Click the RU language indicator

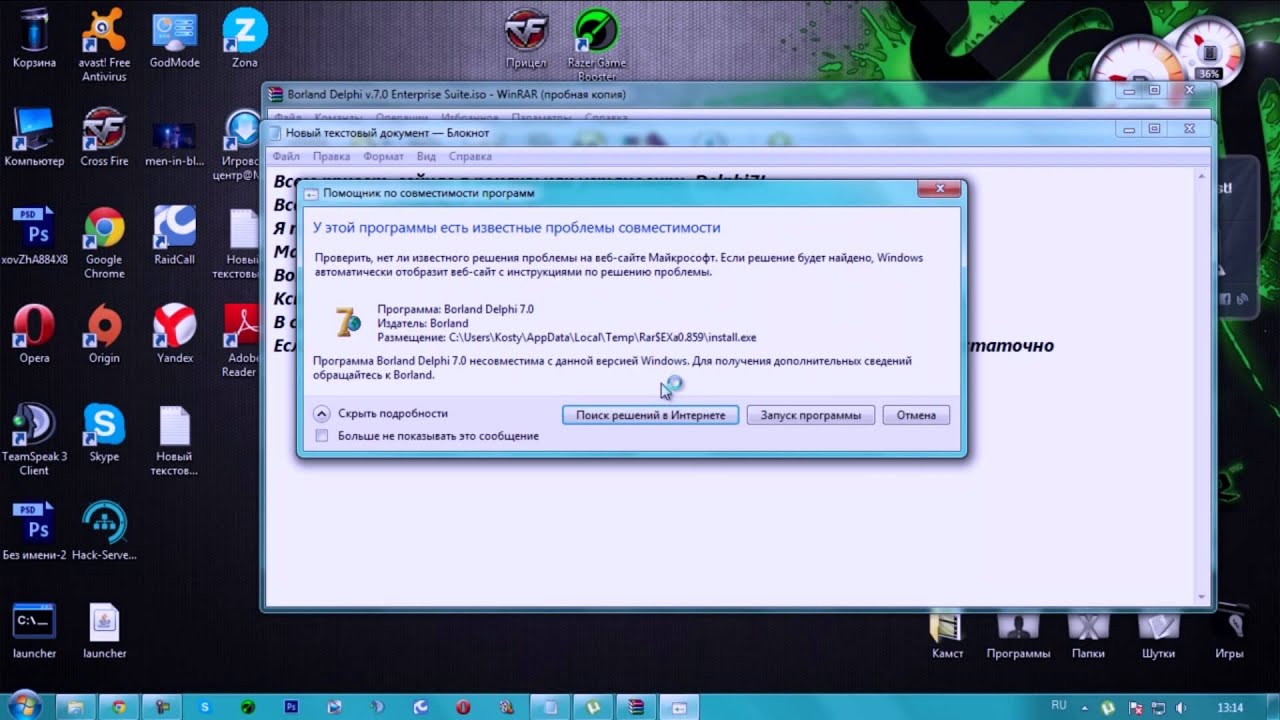(x=1059, y=706)
